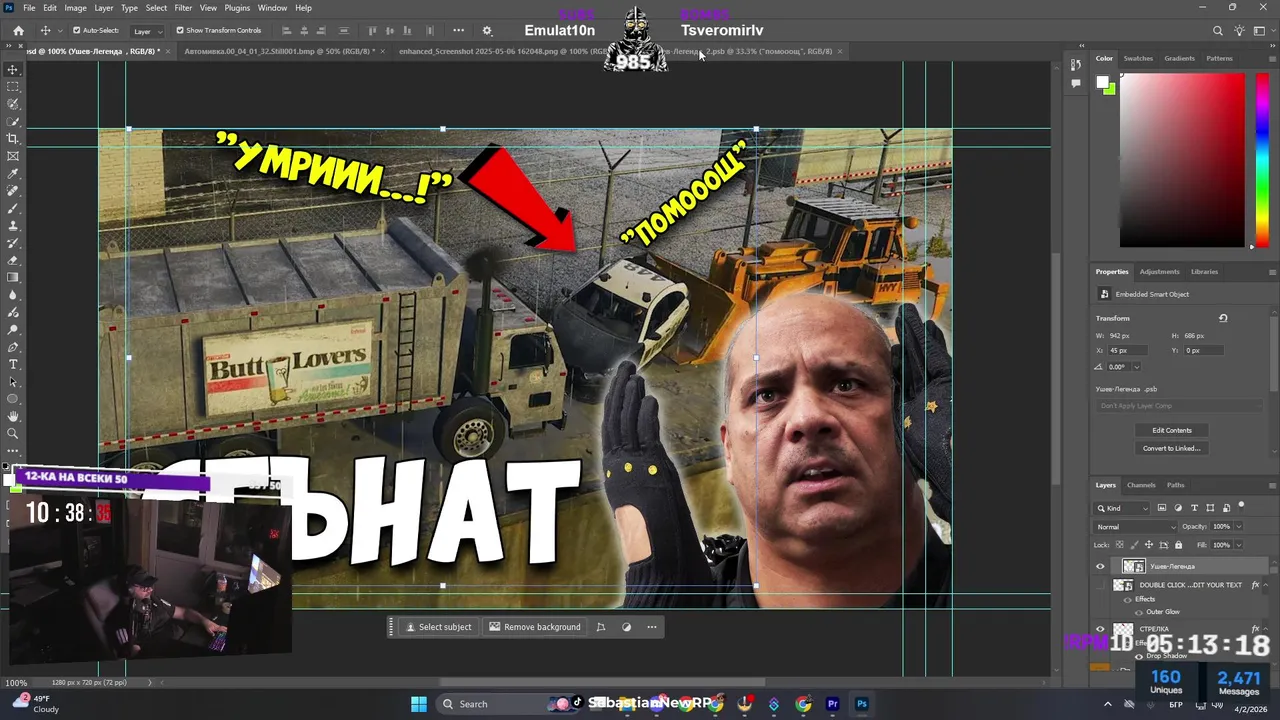This screenshot has height=720, width=1280.
Task: Click the Edit Contents button
Action: pyautogui.click(x=1171, y=430)
